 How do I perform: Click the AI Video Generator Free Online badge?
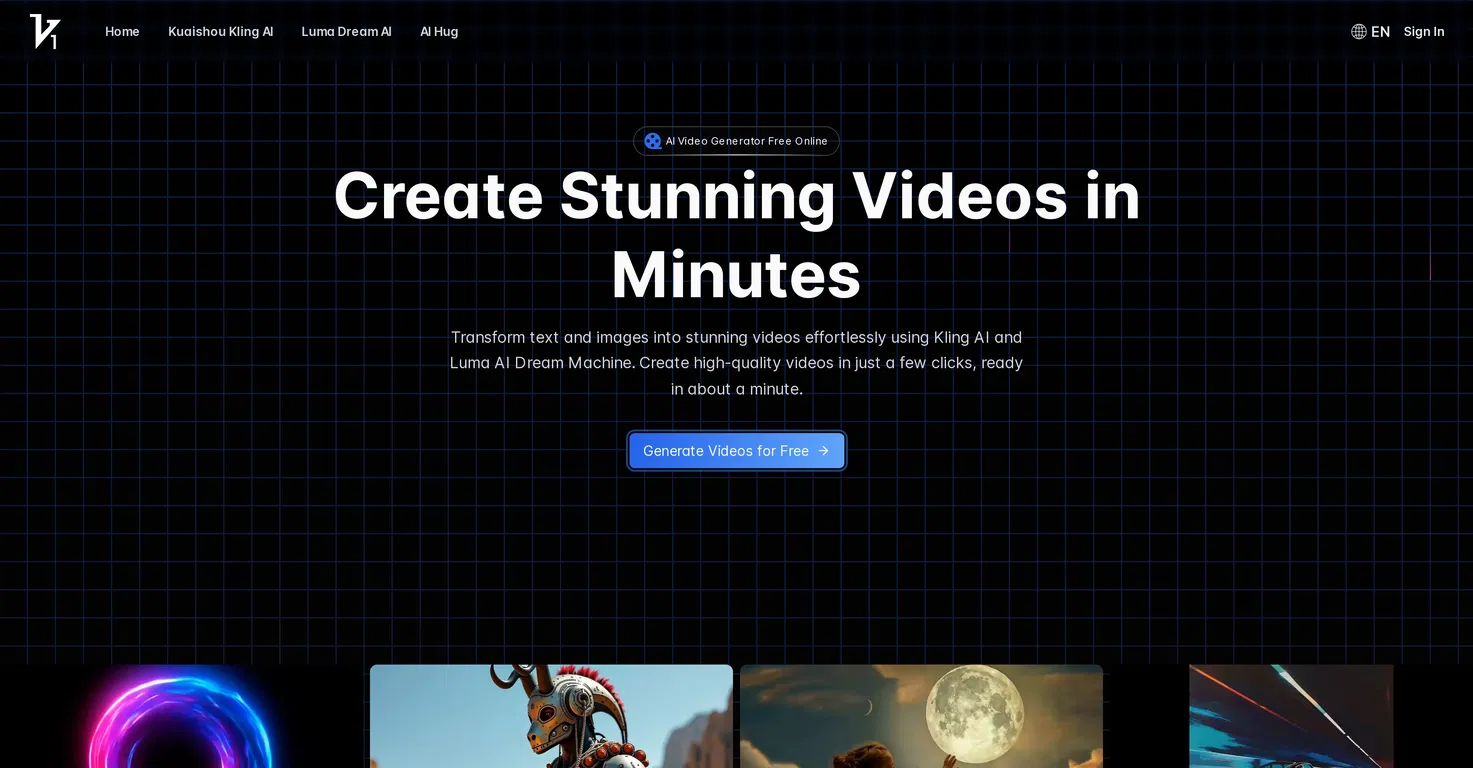point(736,141)
